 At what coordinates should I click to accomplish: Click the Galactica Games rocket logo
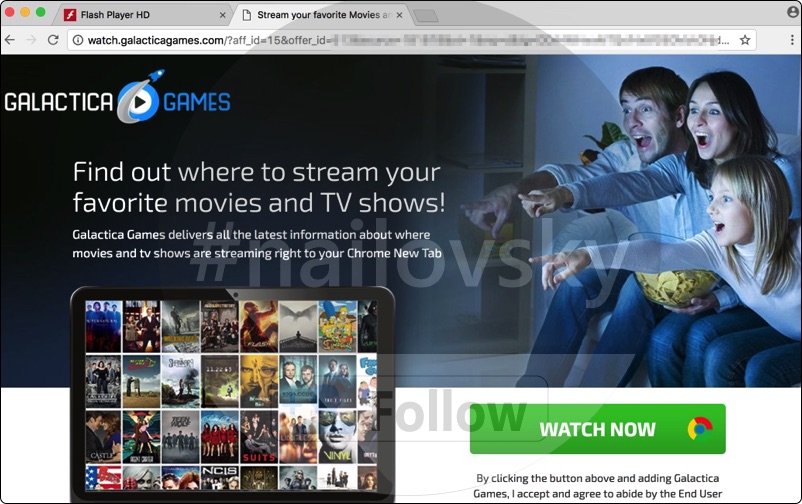[118, 97]
